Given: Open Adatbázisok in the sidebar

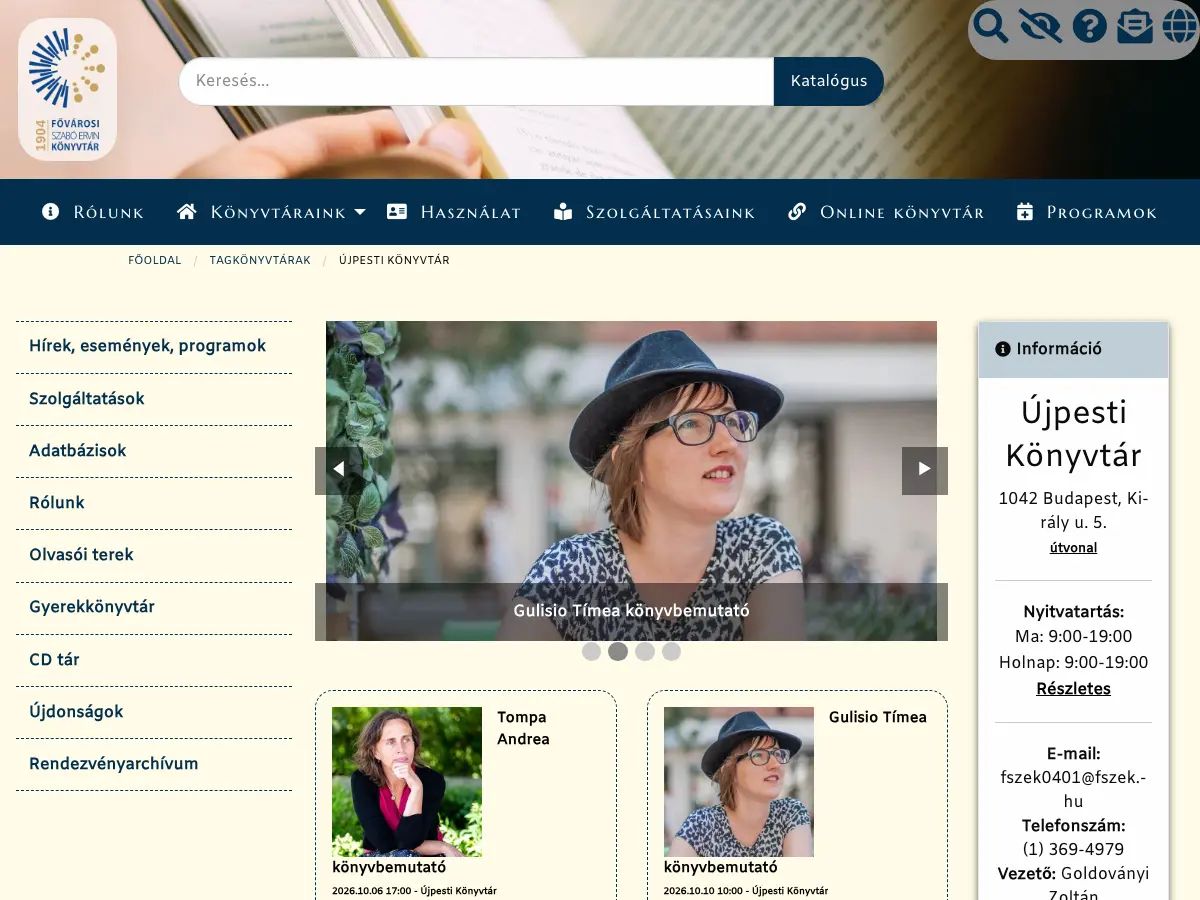Looking at the screenshot, I should click(154, 451).
